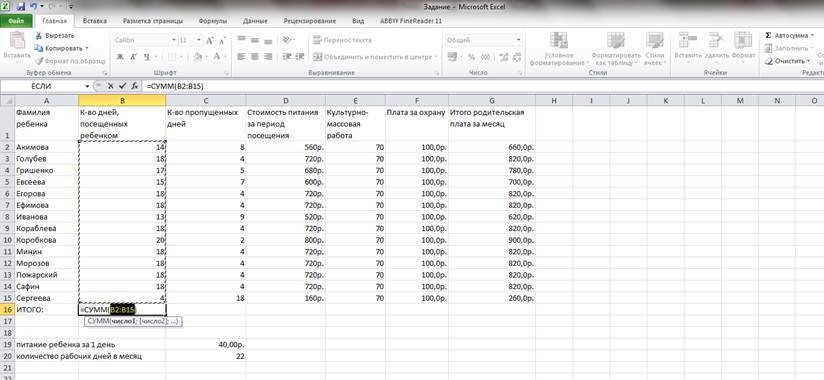
Task: Click the Формат по образцу button
Action: click(70, 61)
